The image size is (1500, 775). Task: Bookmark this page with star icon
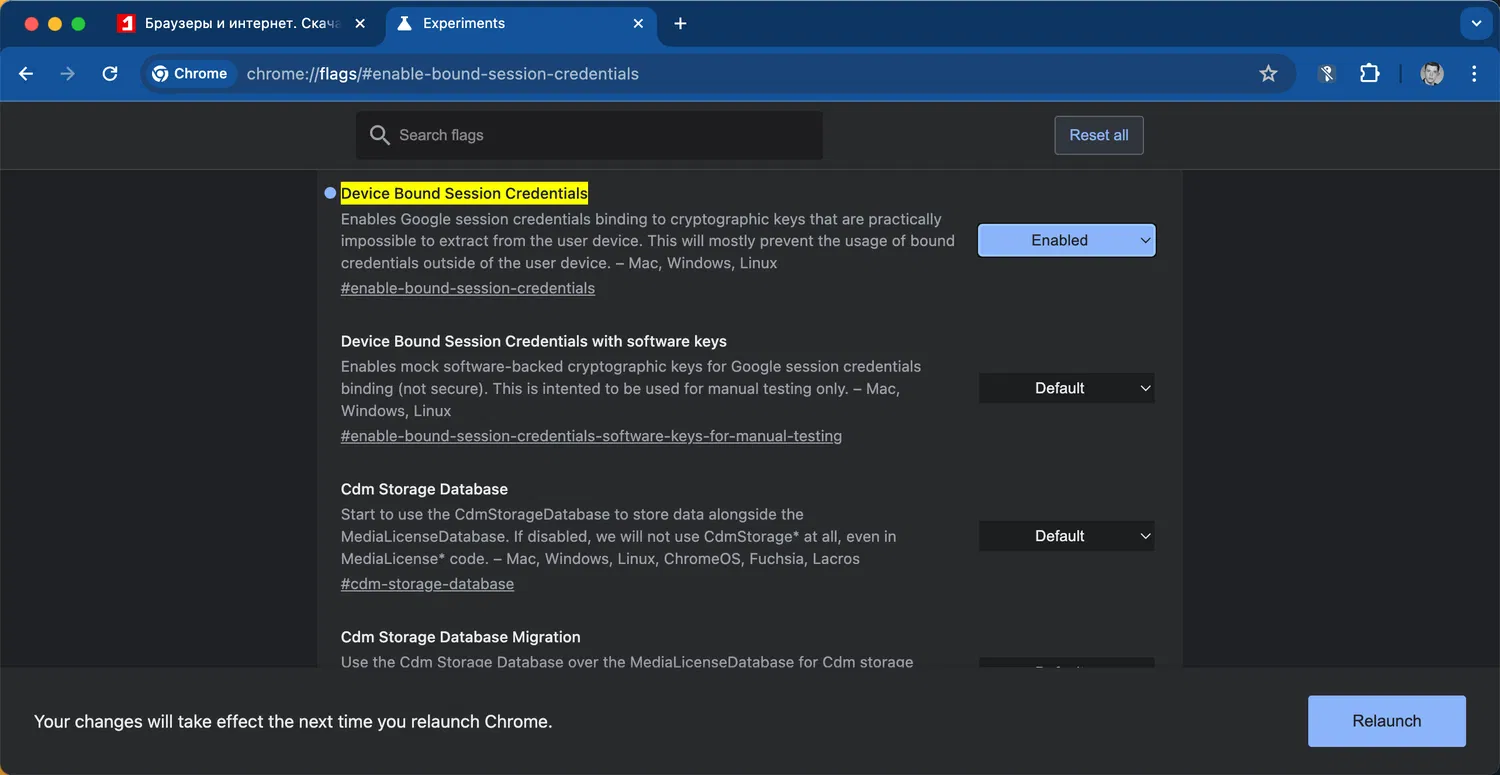[x=1268, y=74]
